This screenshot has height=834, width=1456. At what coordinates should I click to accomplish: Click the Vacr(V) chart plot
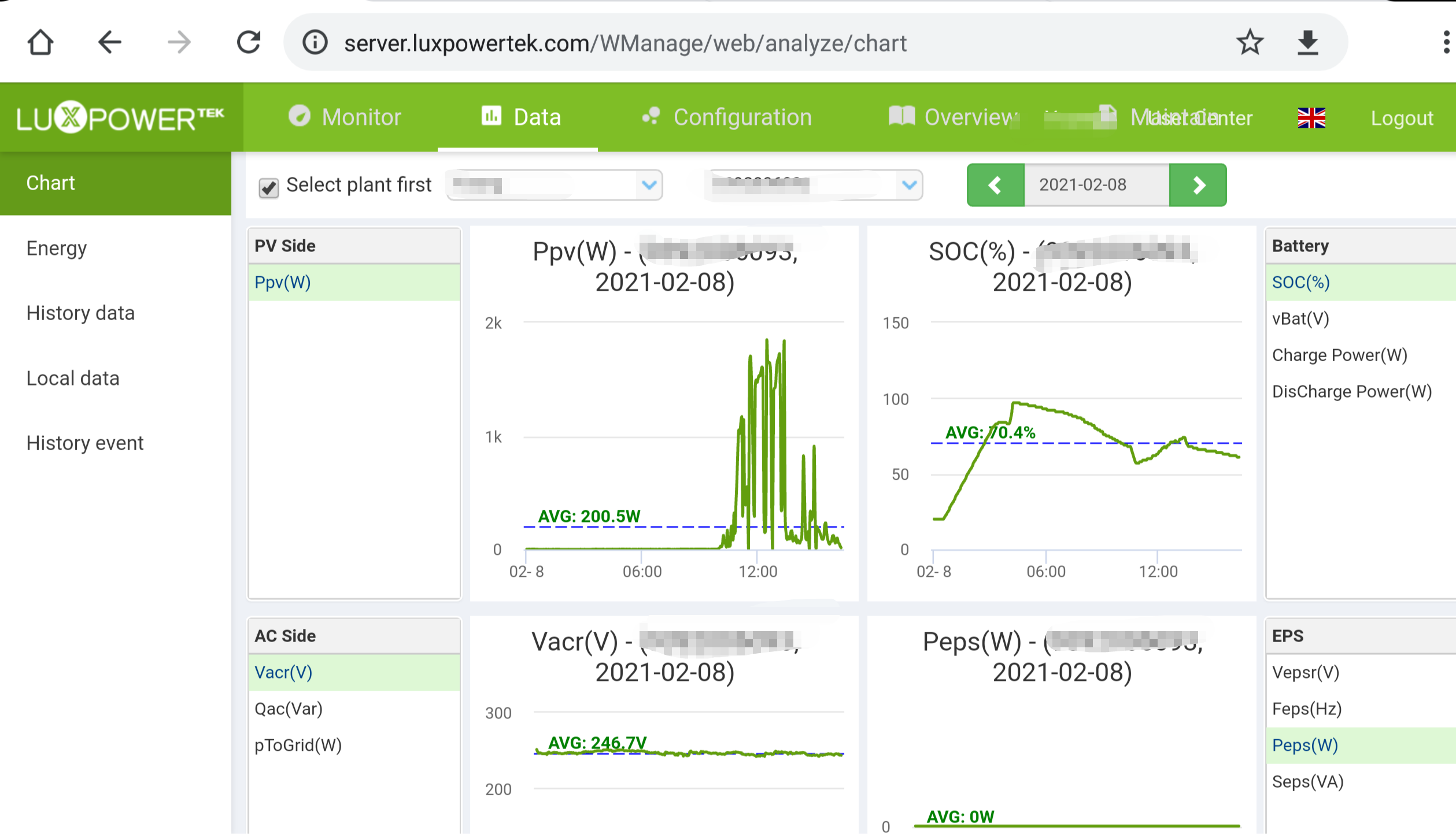[688, 772]
